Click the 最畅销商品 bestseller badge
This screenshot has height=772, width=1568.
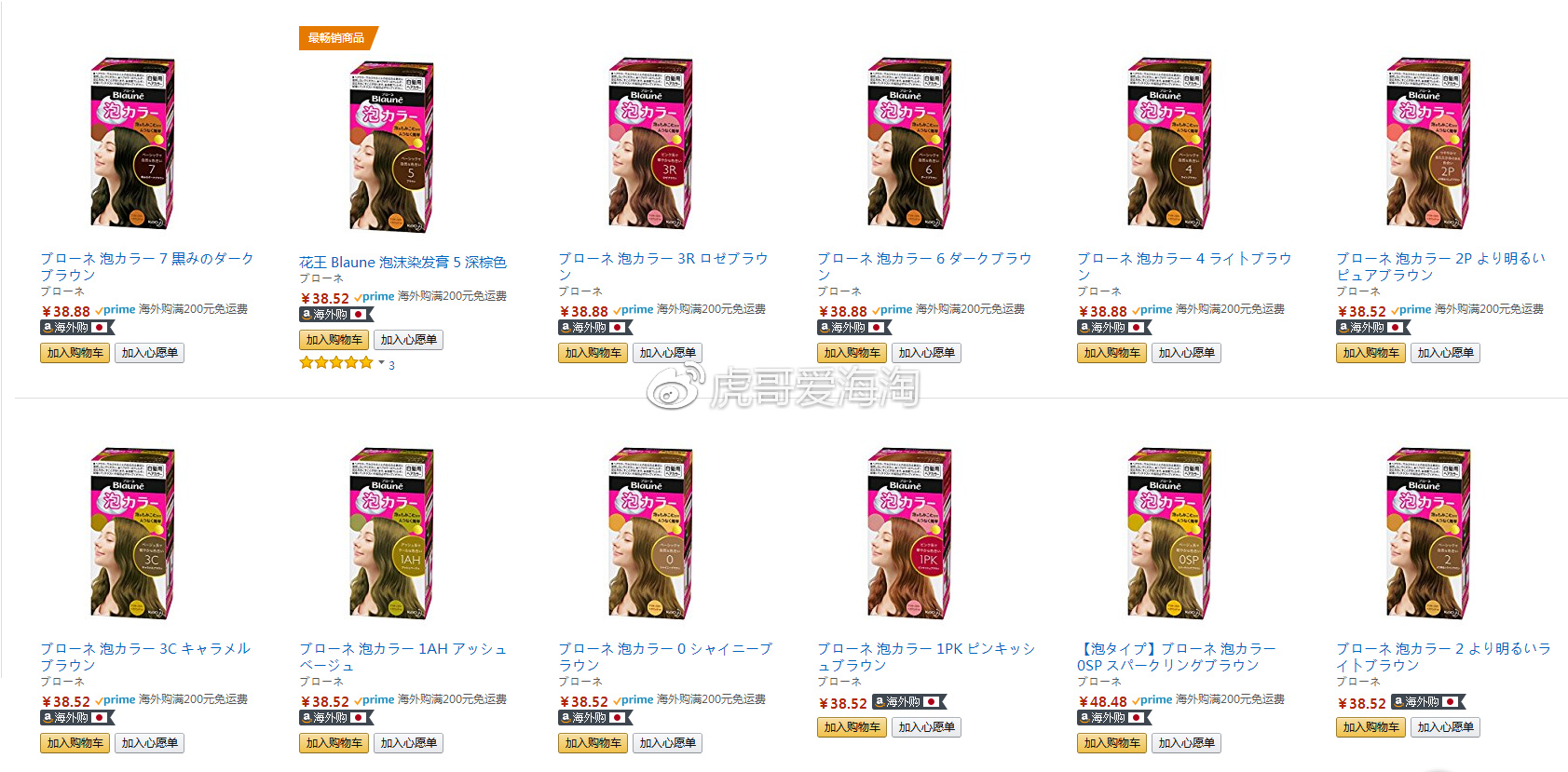(337, 38)
